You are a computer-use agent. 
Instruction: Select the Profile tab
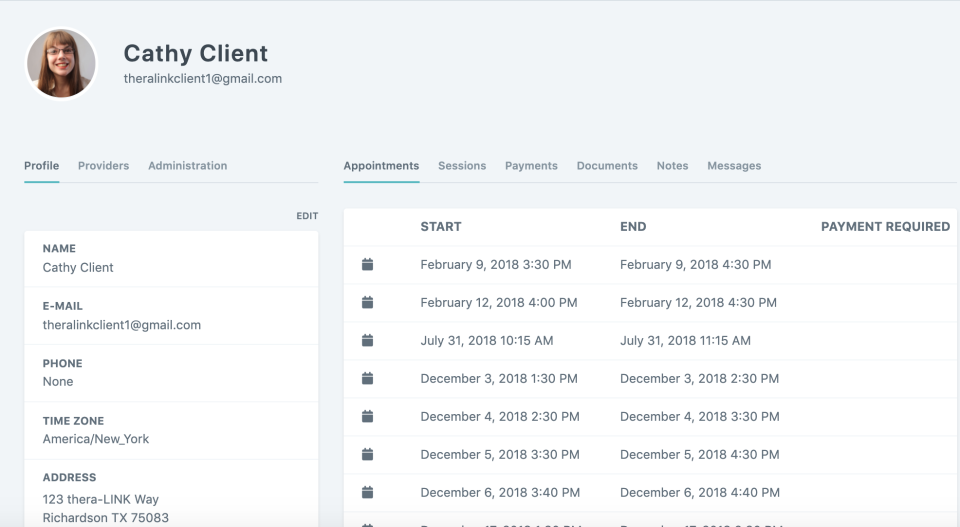(x=41, y=166)
